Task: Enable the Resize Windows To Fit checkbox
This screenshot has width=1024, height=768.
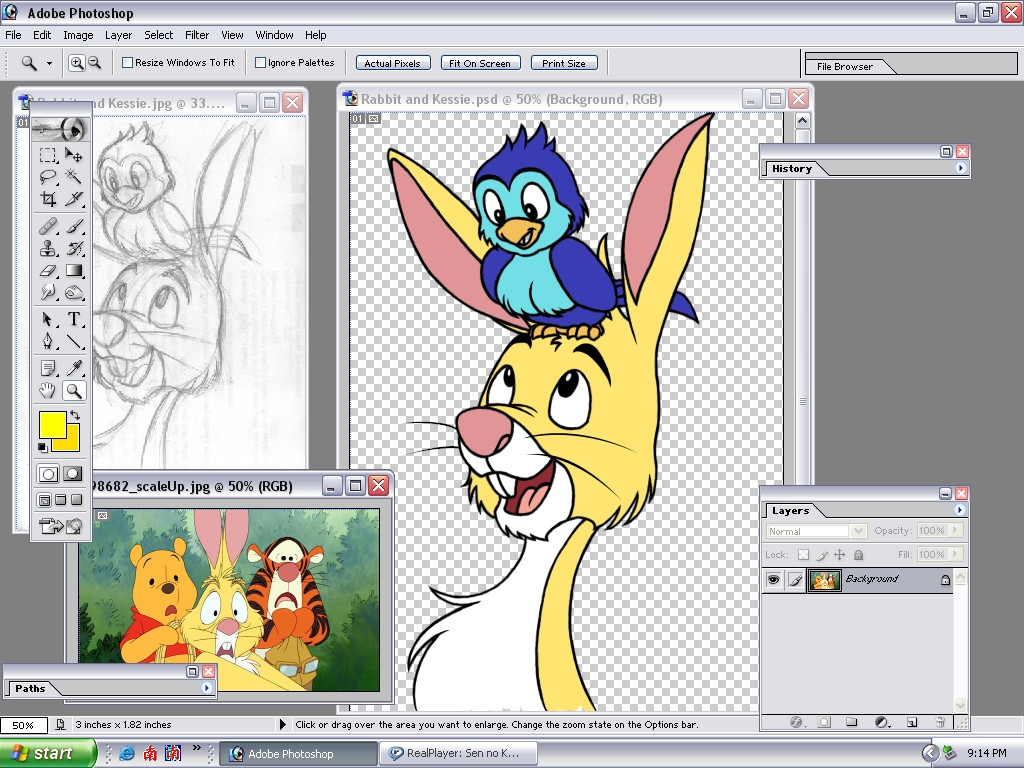Action: pyautogui.click(x=128, y=63)
